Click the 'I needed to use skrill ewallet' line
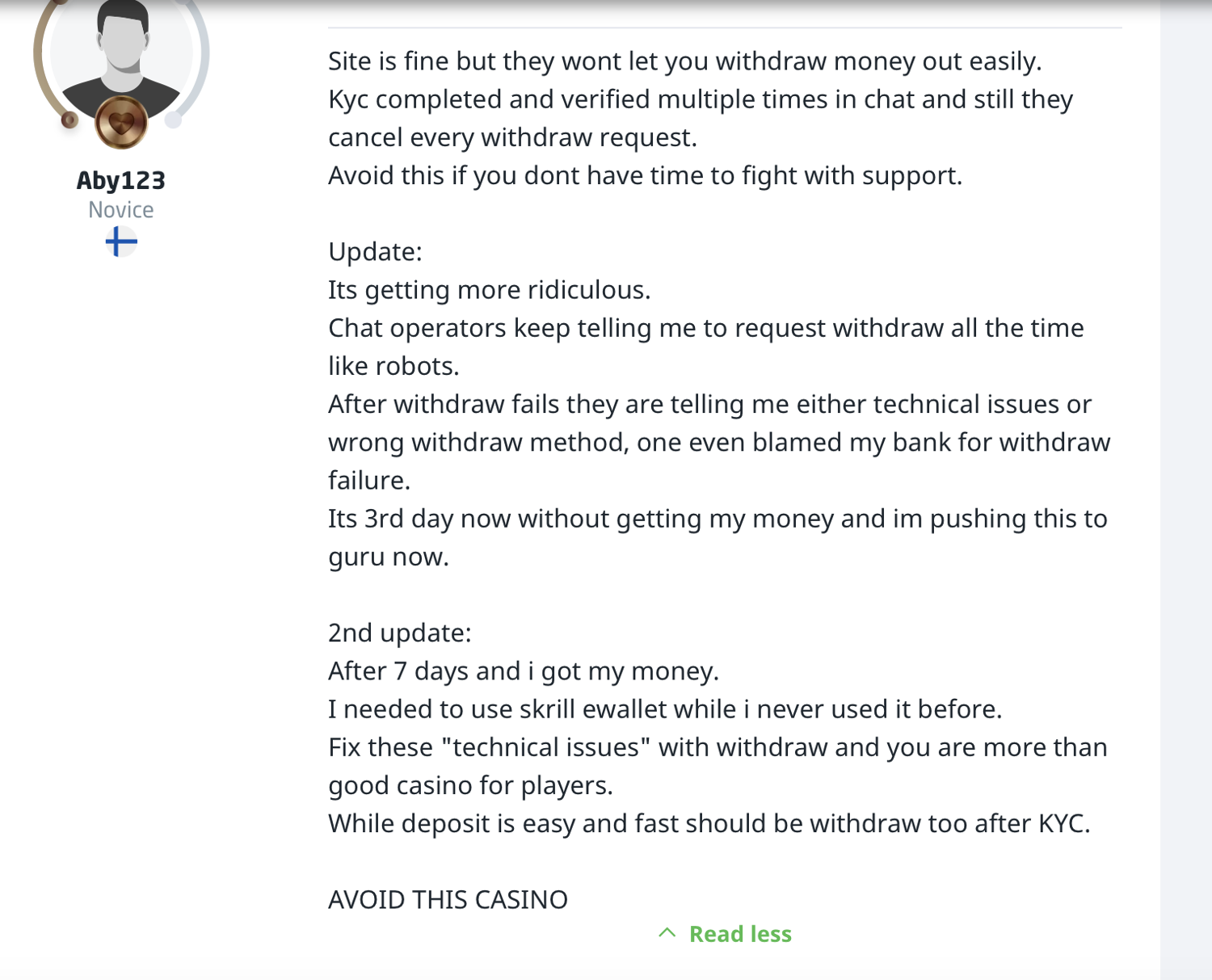The image size is (1212, 980). (x=664, y=709)
